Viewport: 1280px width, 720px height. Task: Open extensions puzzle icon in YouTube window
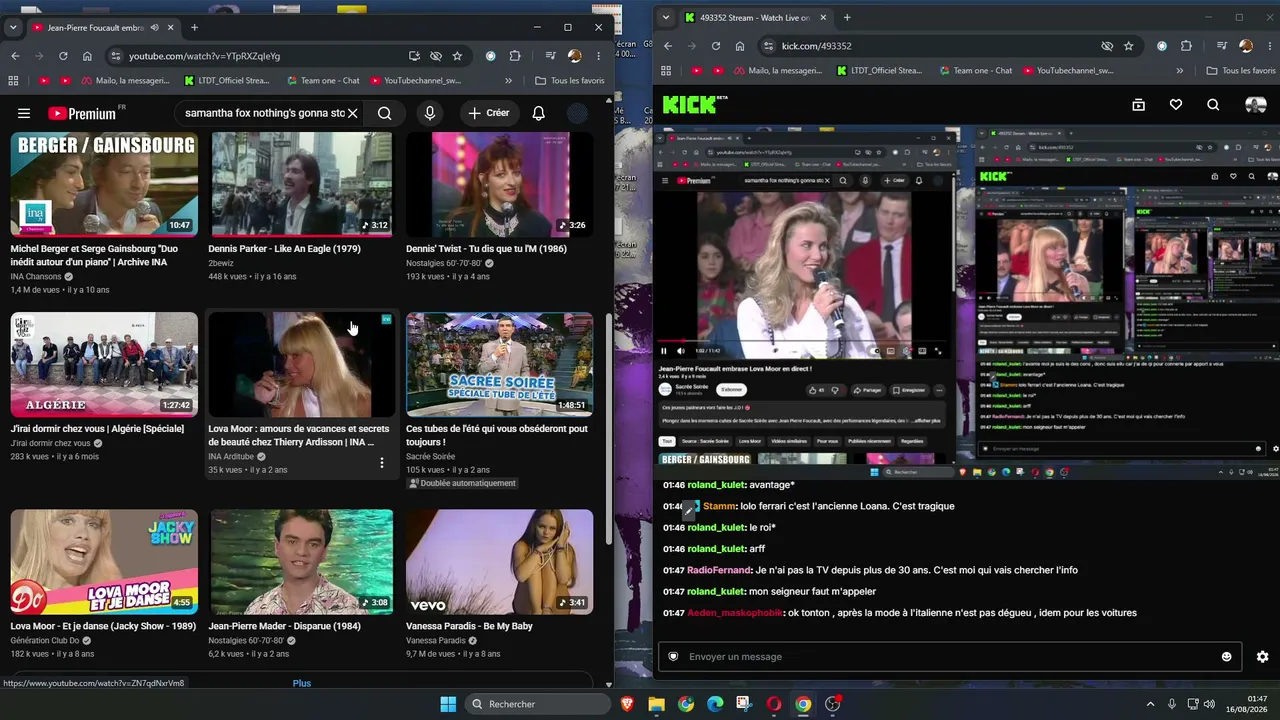click(x=515, y=56)
